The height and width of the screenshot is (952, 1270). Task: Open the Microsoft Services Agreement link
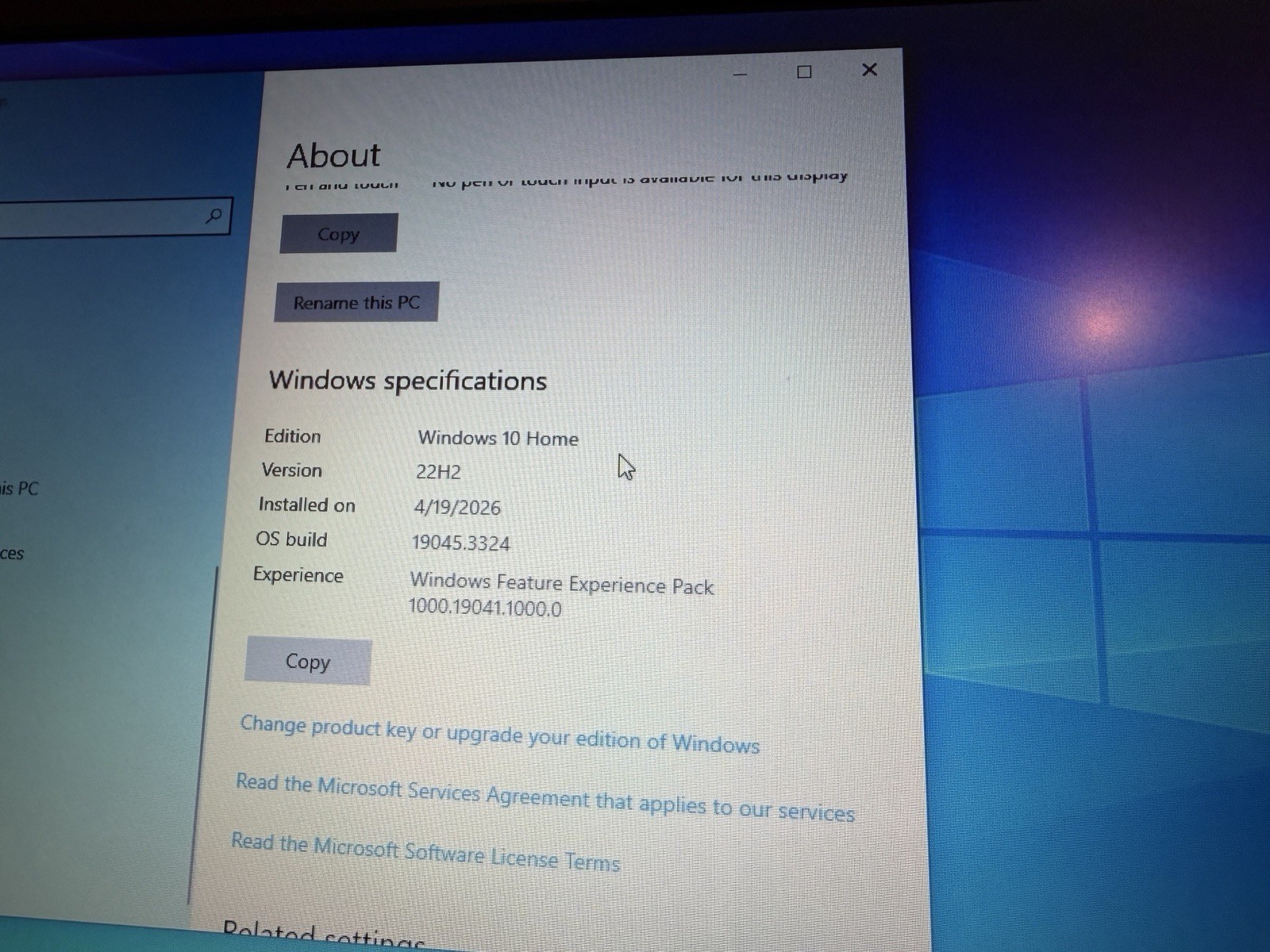545,797
